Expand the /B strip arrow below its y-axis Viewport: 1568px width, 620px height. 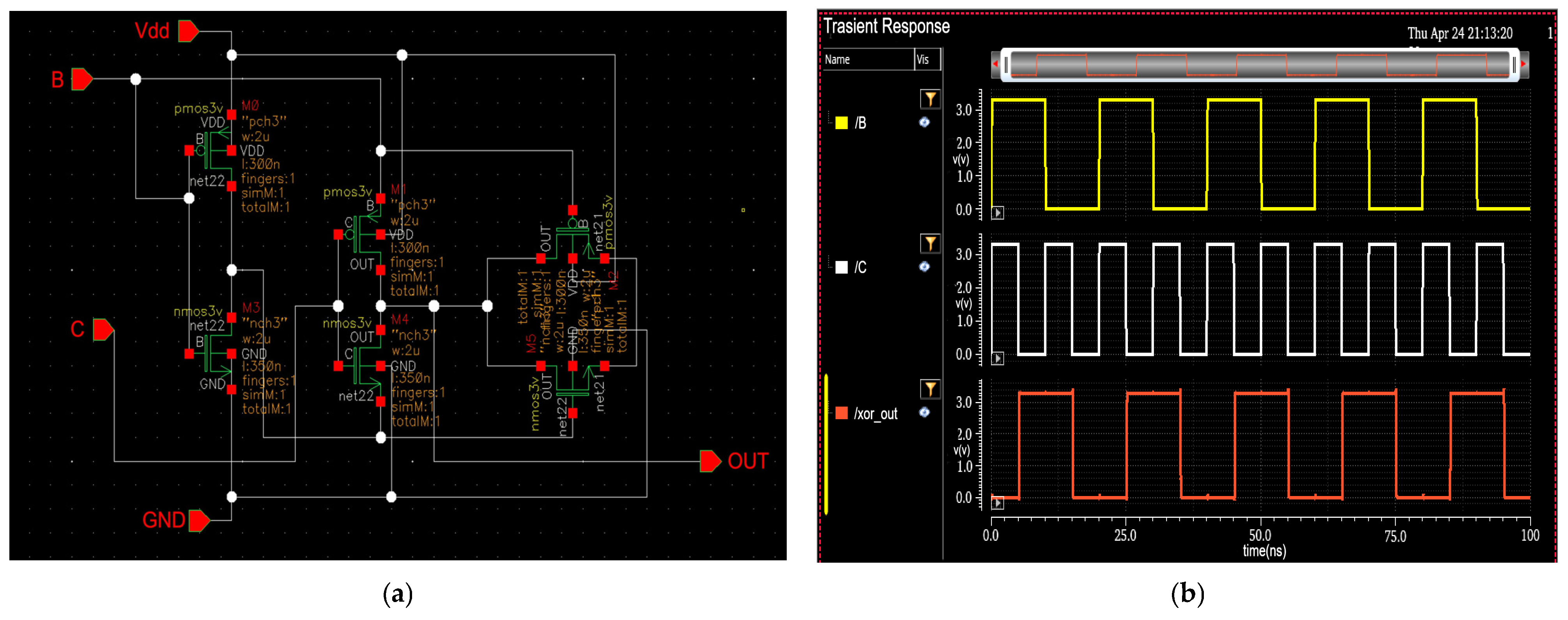coord(997,213)
